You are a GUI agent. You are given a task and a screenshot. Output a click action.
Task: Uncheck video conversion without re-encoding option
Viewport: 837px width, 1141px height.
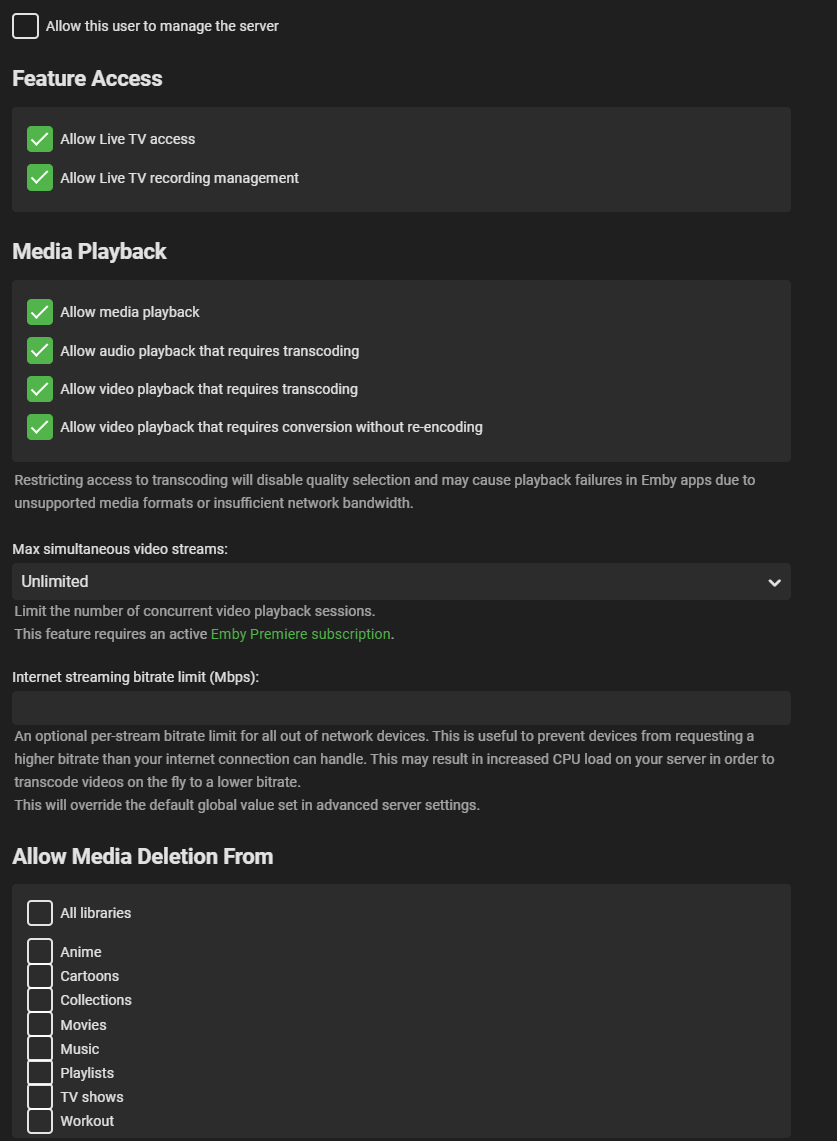click(40, 427)
